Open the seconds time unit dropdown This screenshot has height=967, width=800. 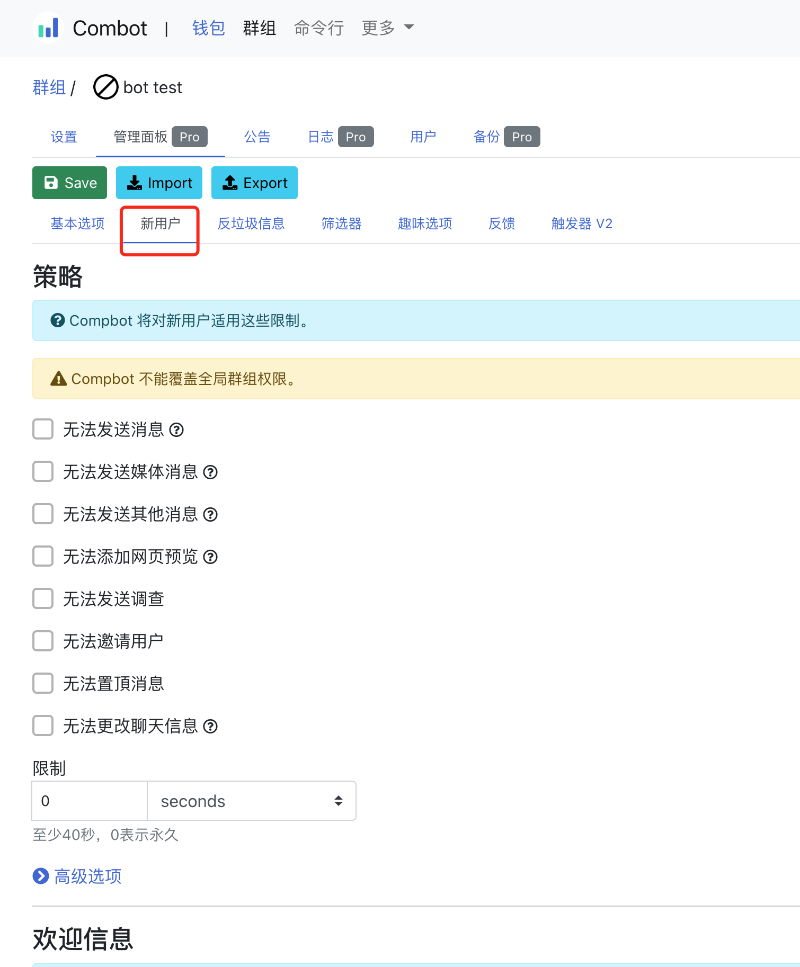point(251,801)
